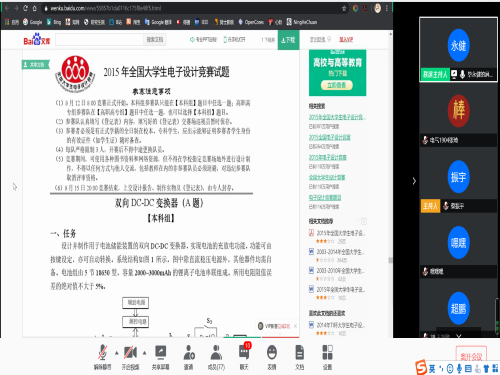Show the members list (77)

(216, 357)
